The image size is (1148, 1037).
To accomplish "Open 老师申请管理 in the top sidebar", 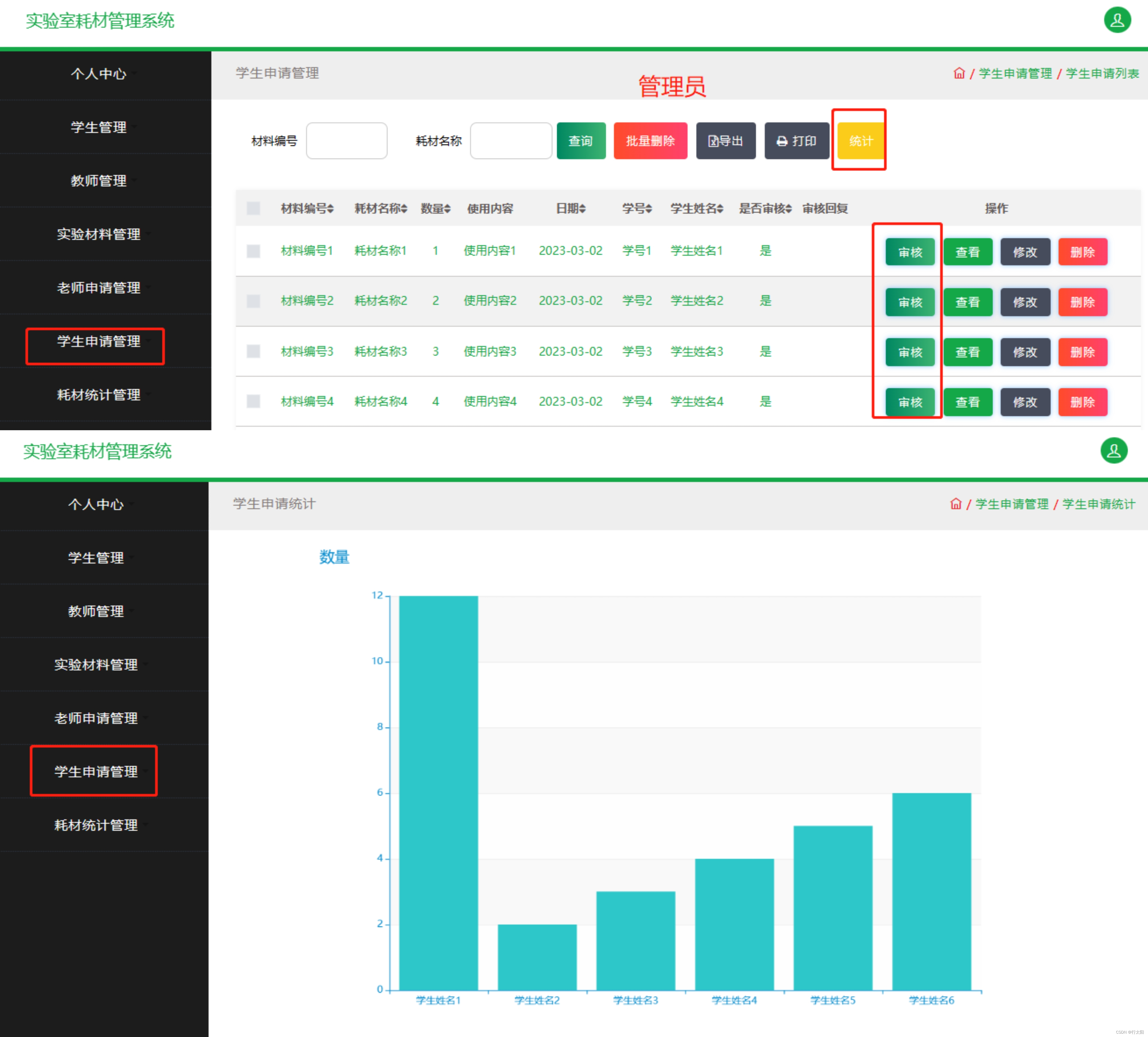I will [x=98, y=288].
